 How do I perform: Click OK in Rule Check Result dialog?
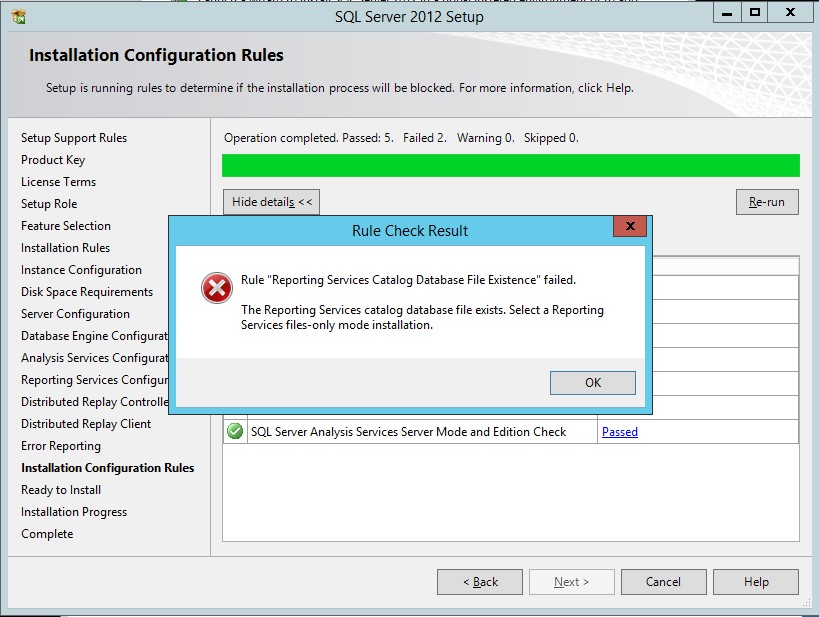[593, 383]
